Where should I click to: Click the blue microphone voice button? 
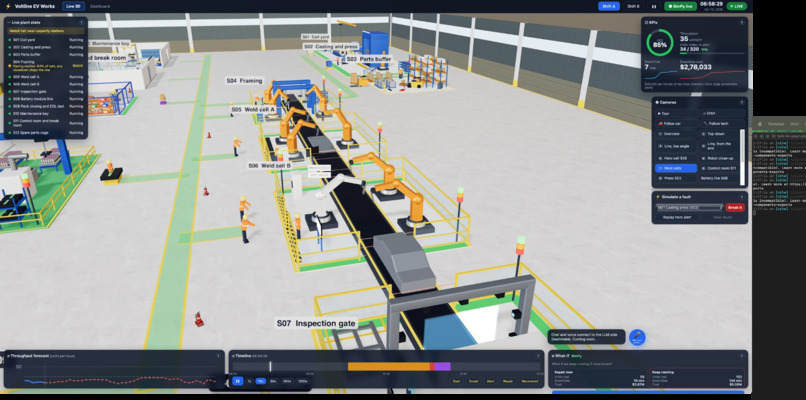click(x=637, y=337)
